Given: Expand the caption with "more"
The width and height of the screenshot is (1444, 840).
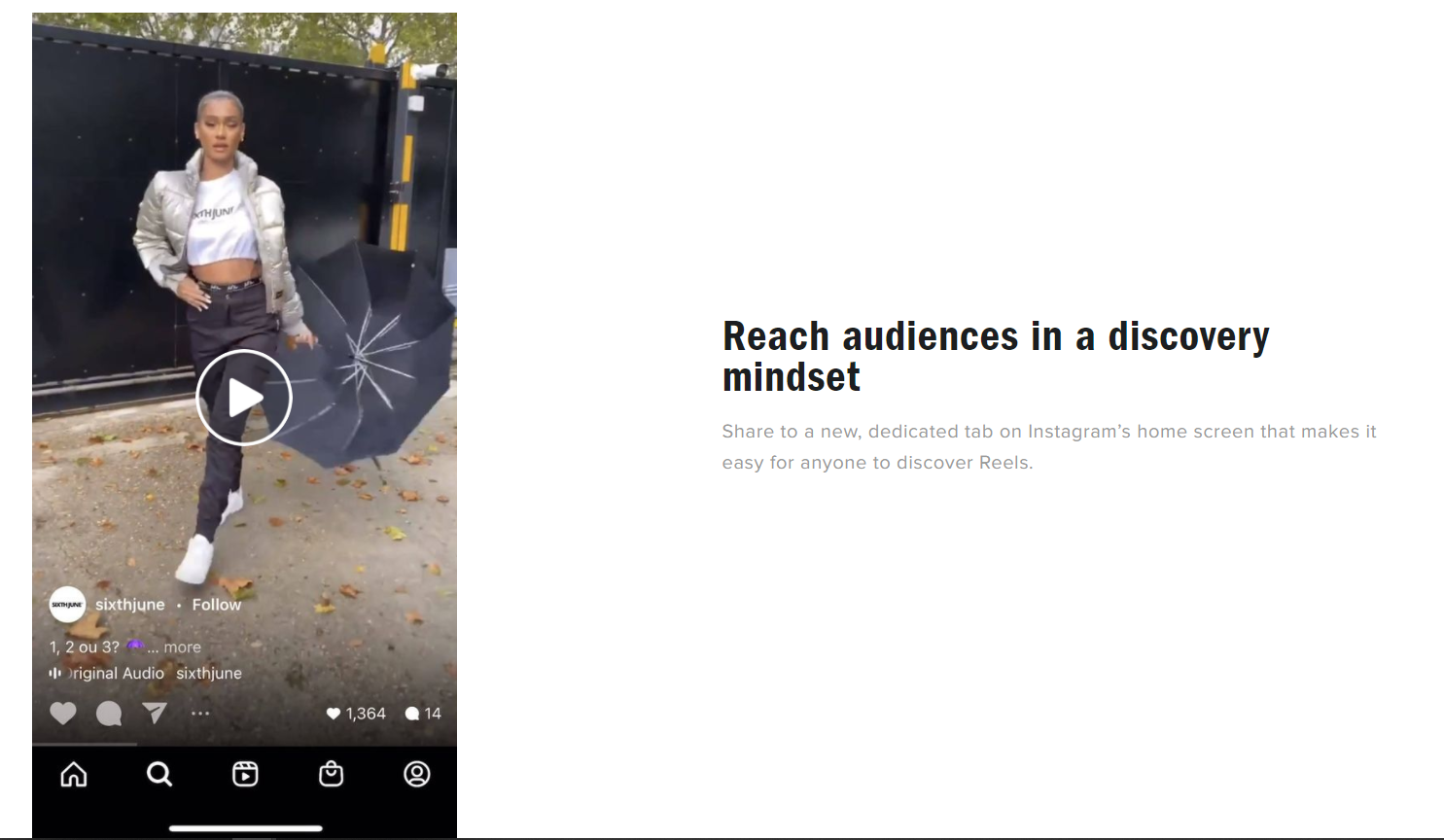Looking at the screenshot, I should (x=182, y=647).
